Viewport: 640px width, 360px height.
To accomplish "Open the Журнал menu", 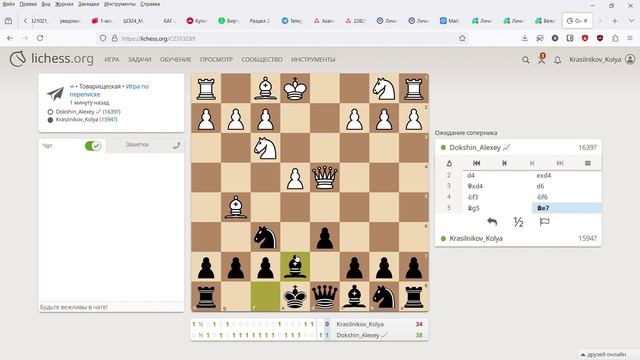I will coord(64,4).
